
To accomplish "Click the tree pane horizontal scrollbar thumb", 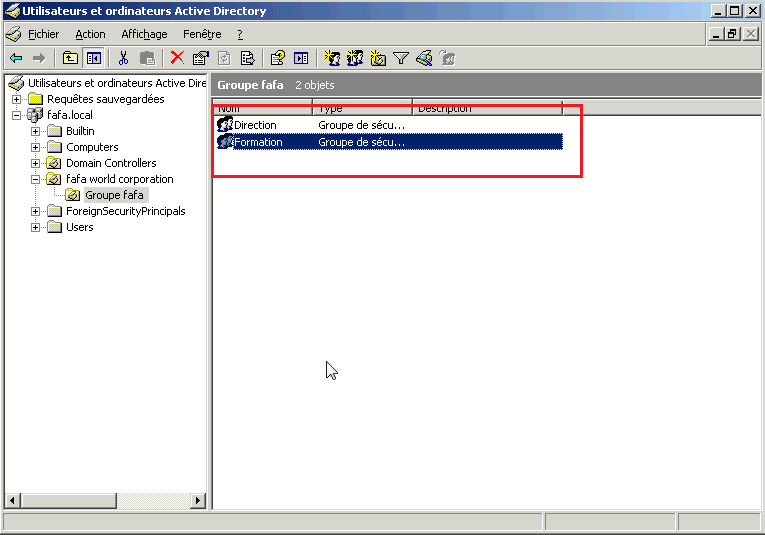I will pos(69,500).
